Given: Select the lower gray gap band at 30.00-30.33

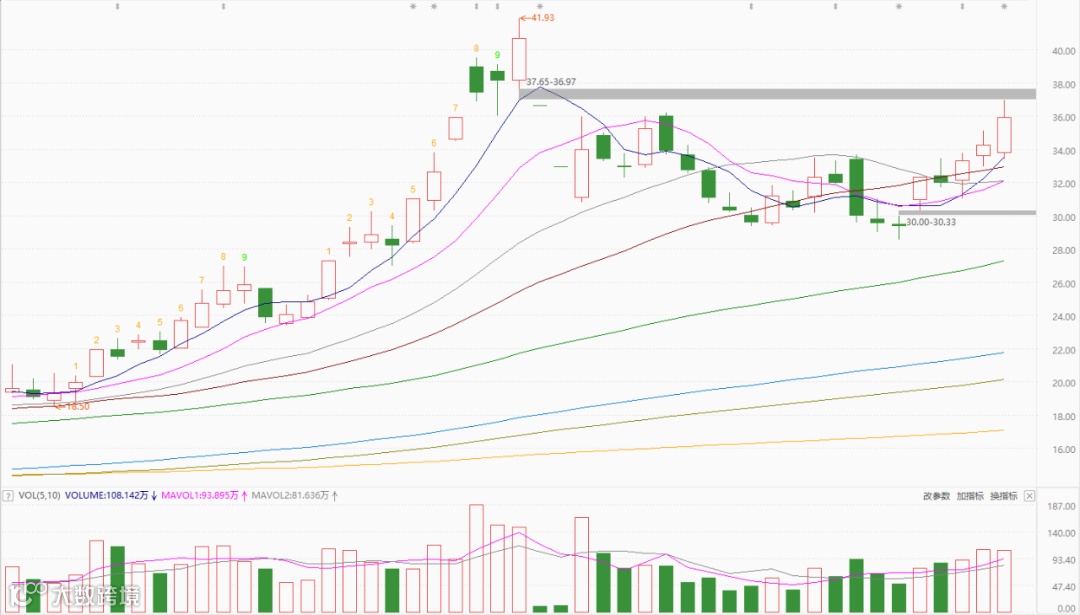Looking at the screenshot, I should click(967, 212).
